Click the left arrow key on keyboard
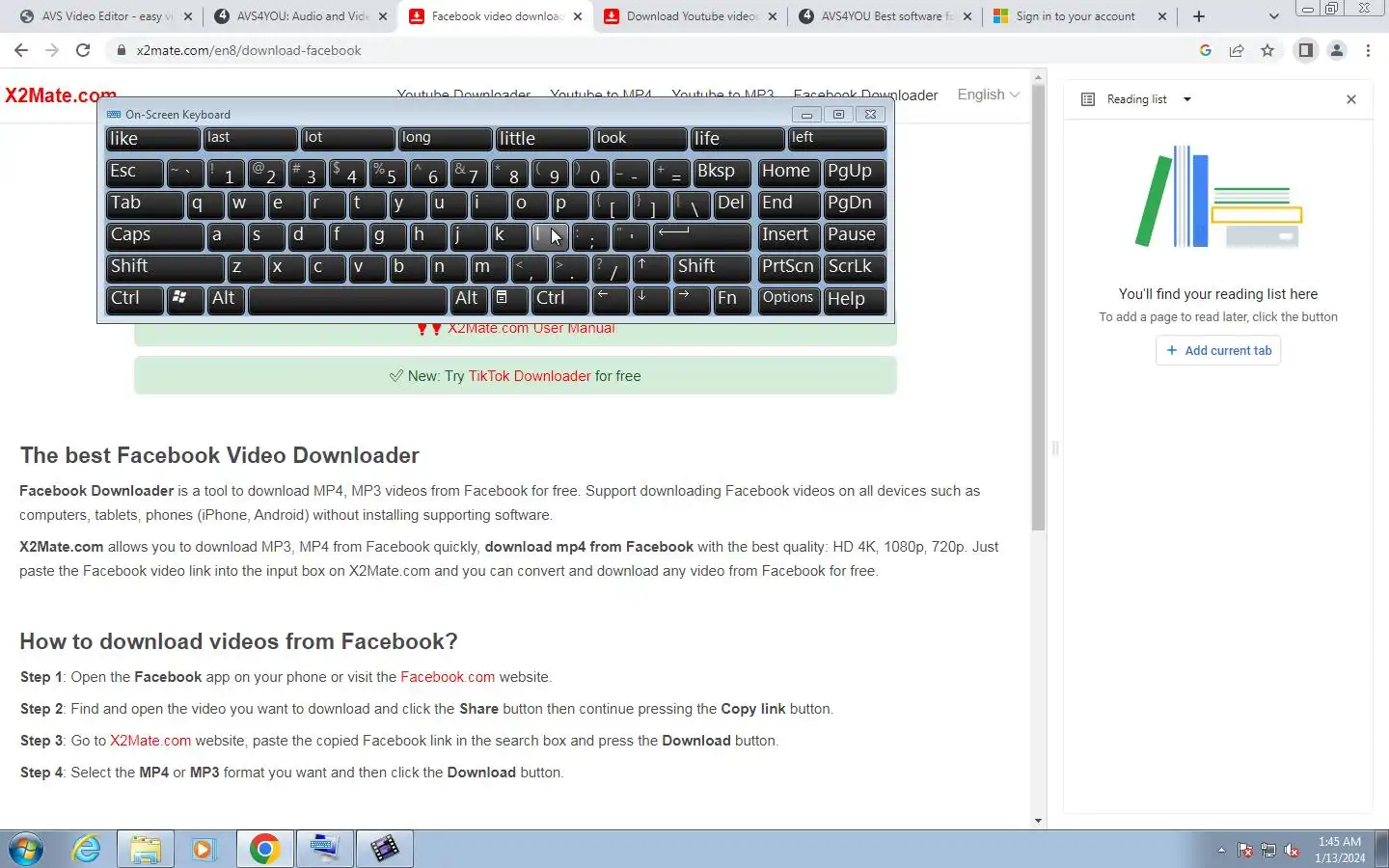The height and width of the screenshot is (868, 1389). pos(611,300)
